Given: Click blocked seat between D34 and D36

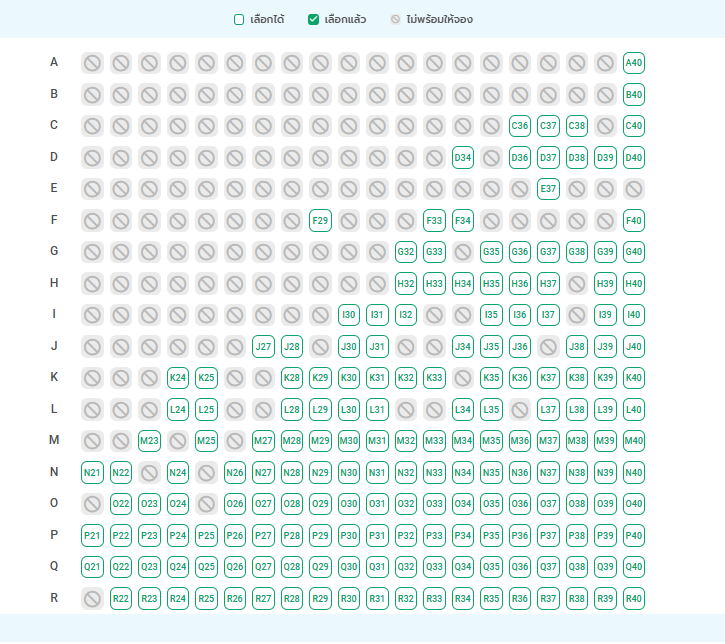Looking at the screenshot, I should 491,158.
